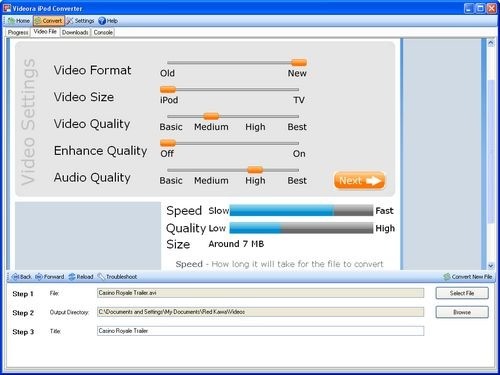The width and height of the screenshot is (500, 375).
Task: Switch to the Downloads tab
Action: pos(75,32)
